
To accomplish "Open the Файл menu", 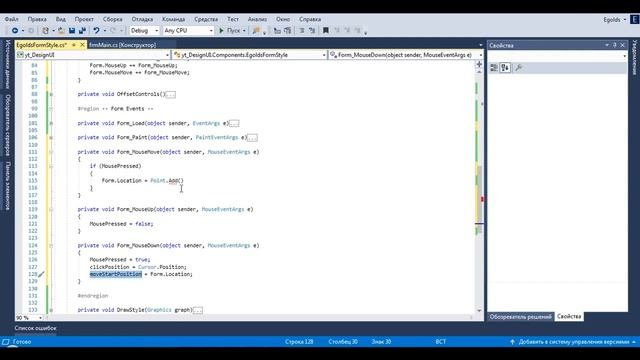I will (x=11, y=19).
